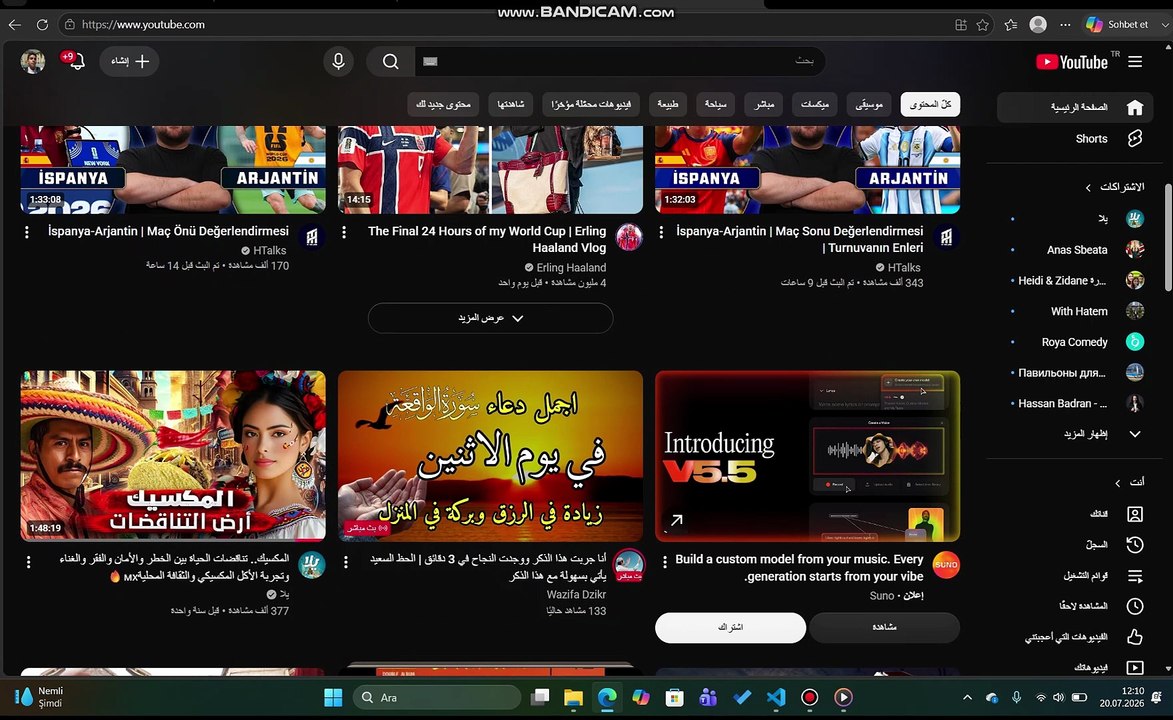The width and height of the screenshot is (1173, 720).
Task: Open Wazifa Dzikr channel avatar
Action: (629, 565)
